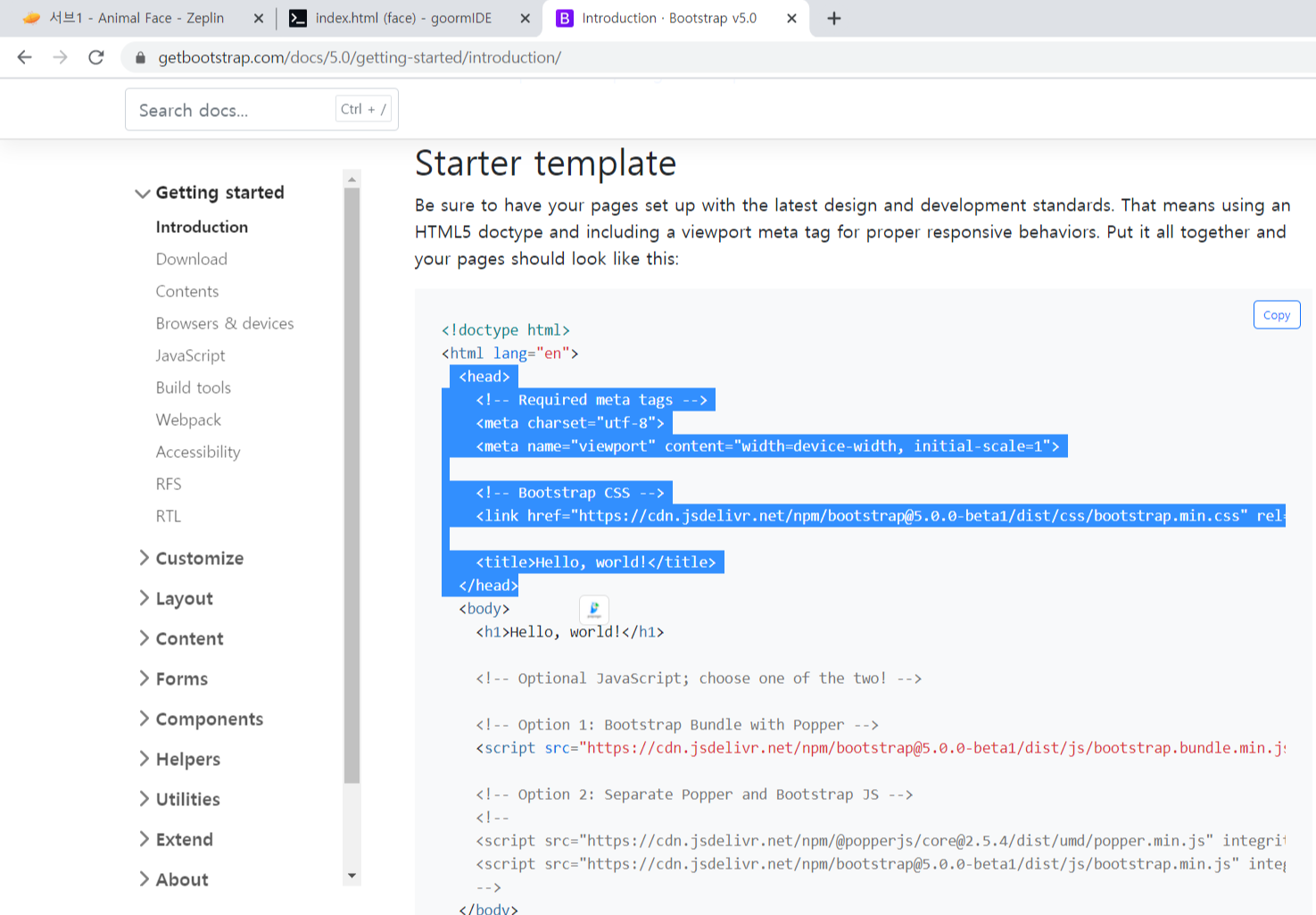This screenshot has width=1316, height=915.
Task: Click the padlock site info icon
Action: (140, 58)
